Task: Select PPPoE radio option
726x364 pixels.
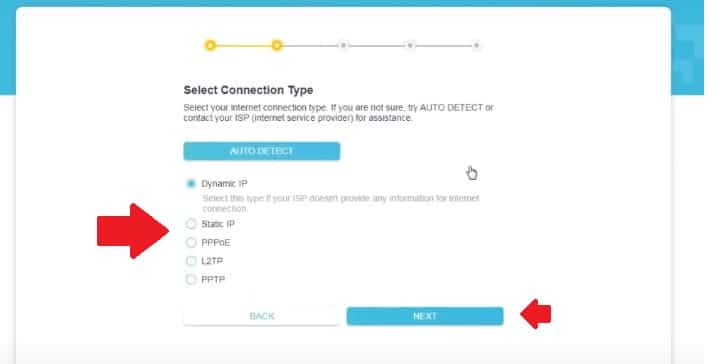Action: tap(191, 243)
